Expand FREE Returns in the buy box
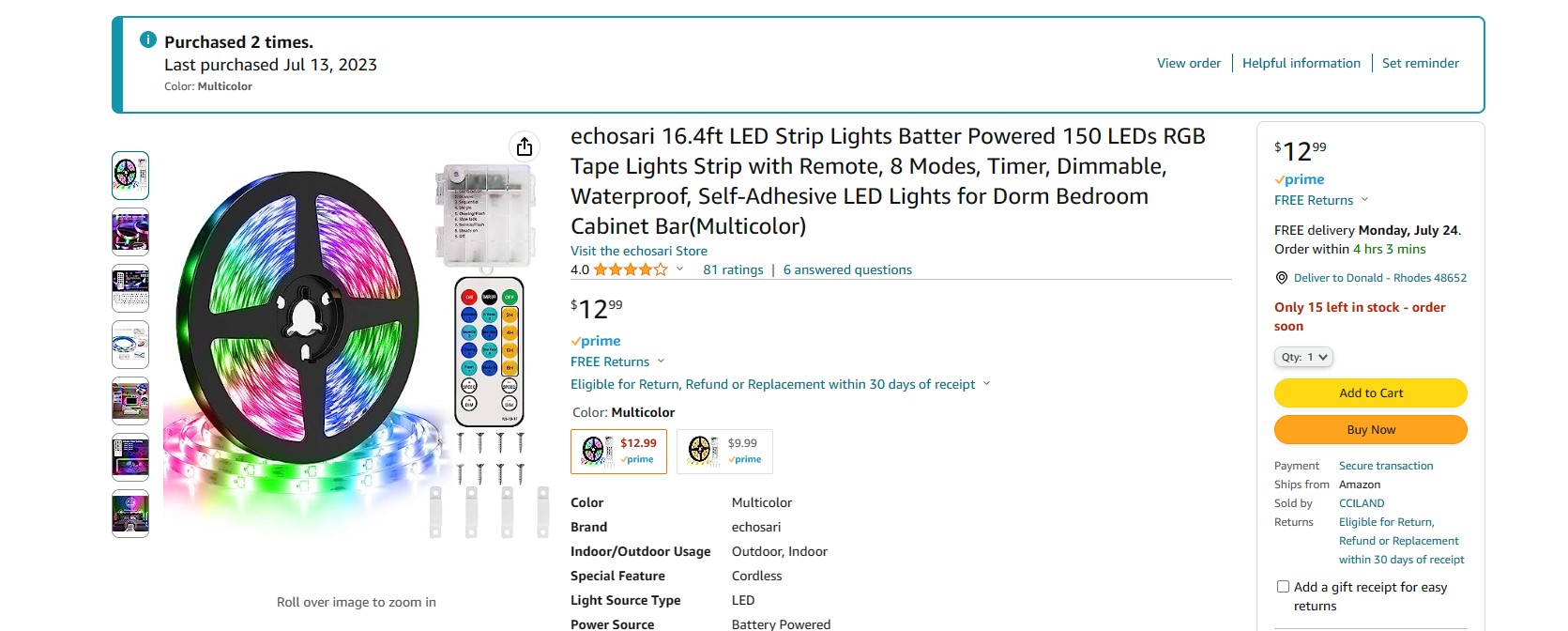The image size is (1568, 631). pyautogui.click(x=1321, y=200)
